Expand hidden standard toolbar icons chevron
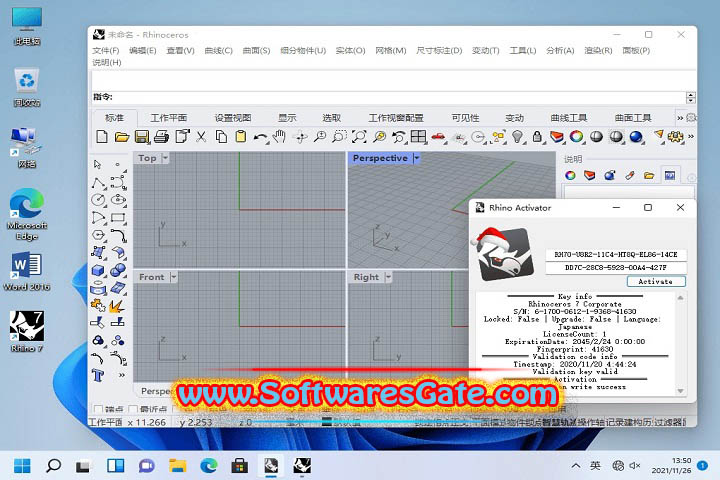This screenshot has width=720, height=480. pos(691,136)
